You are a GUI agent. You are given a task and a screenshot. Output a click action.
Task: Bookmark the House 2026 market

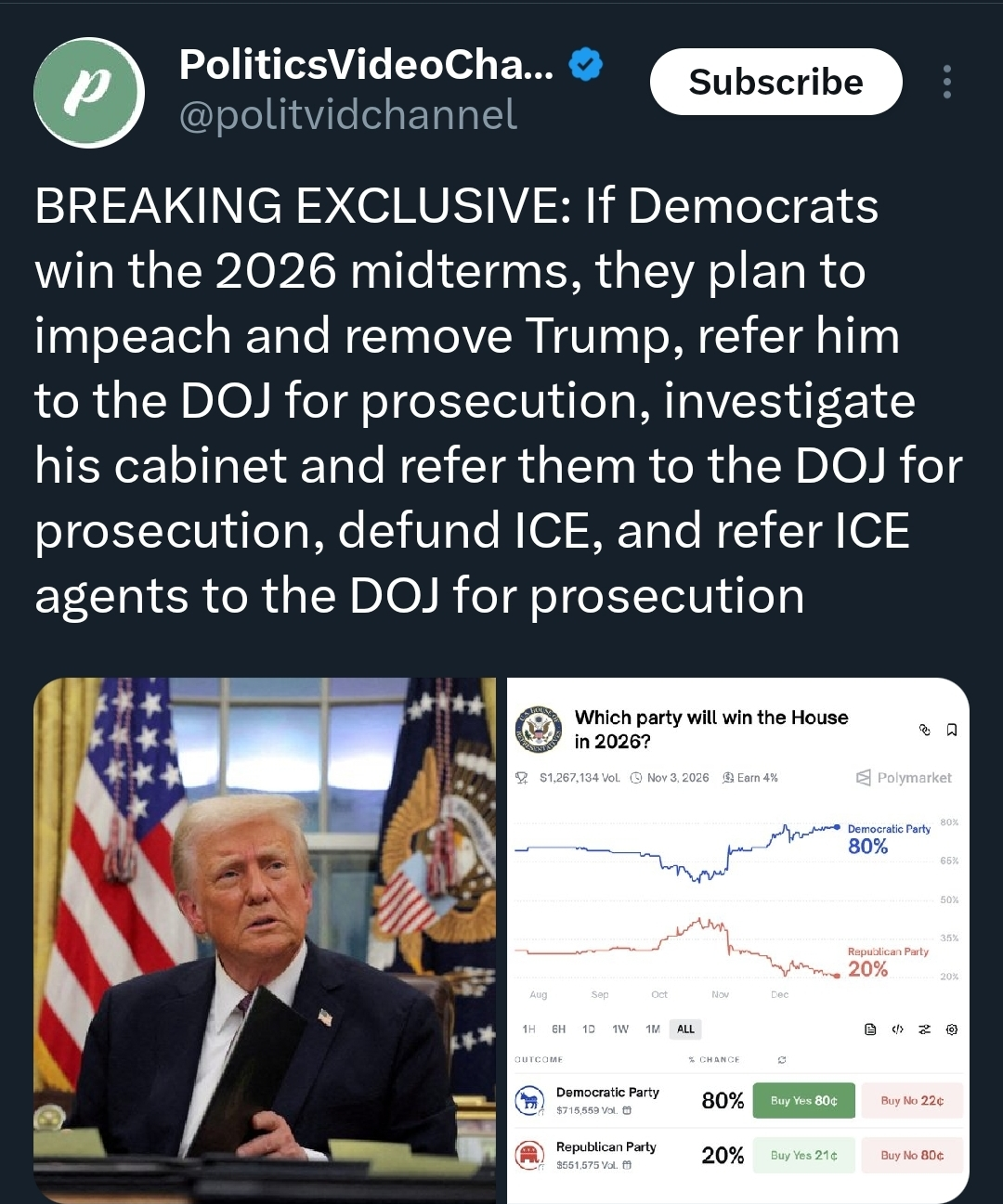point(952,730)
